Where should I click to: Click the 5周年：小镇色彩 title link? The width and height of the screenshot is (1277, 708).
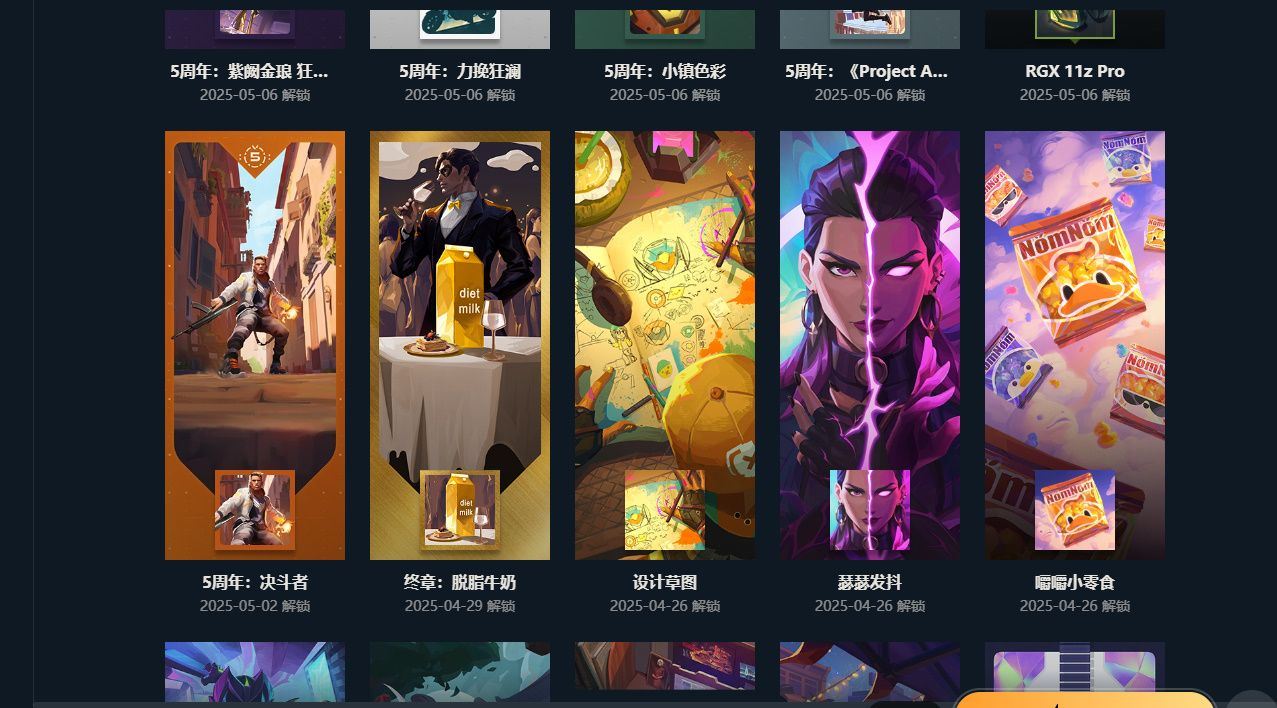[x=665, y=71]
